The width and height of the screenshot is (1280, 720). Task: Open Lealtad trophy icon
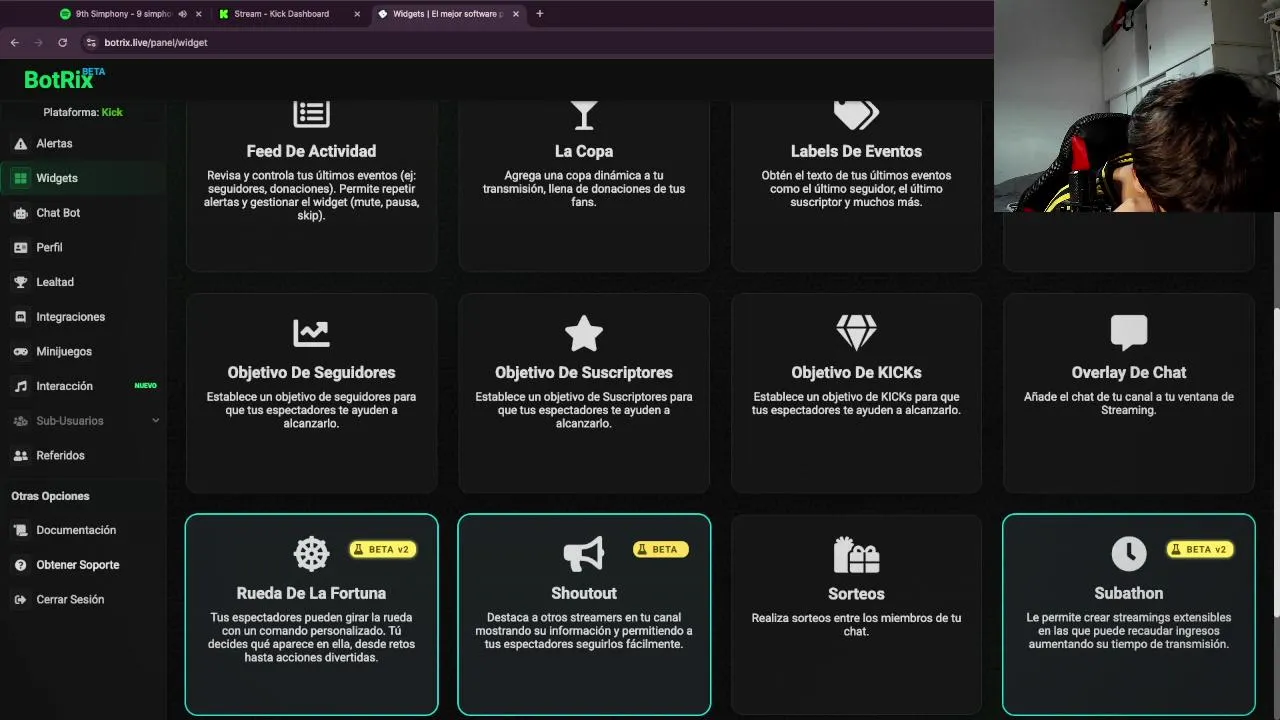[x=20, y=282]
